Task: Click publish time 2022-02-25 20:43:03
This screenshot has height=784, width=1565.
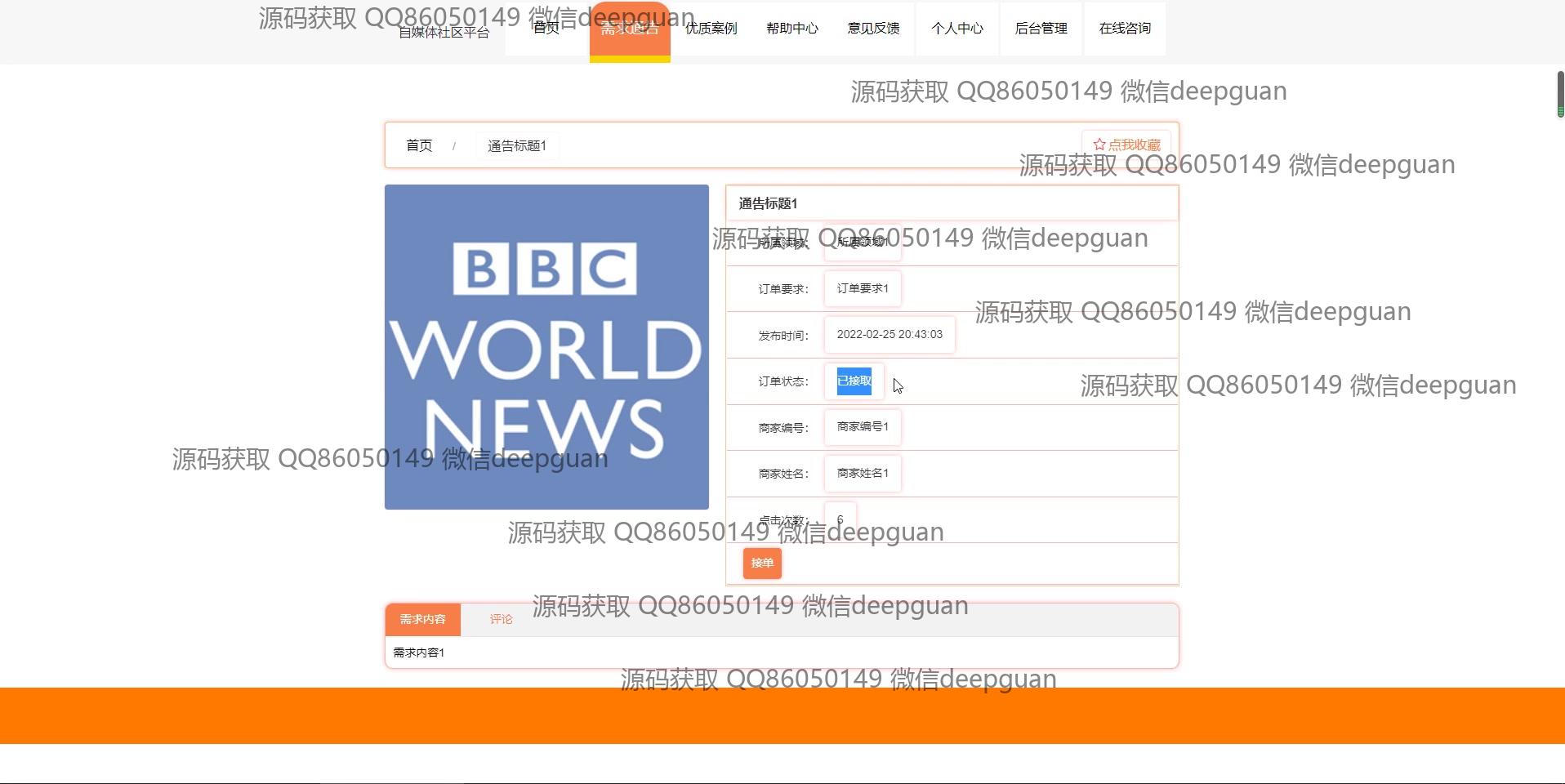Action: [x=890, y=334]
